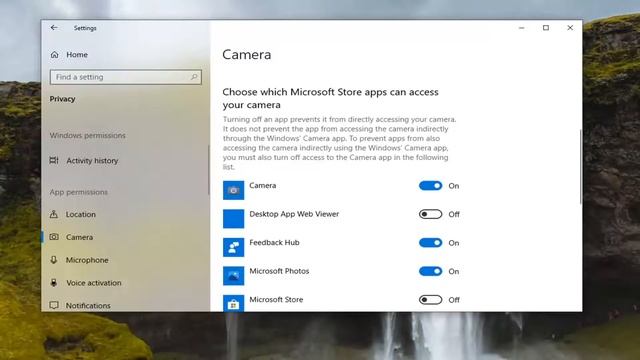
Task: Minimize the Settings window
Action: click(x=521, y=28)
